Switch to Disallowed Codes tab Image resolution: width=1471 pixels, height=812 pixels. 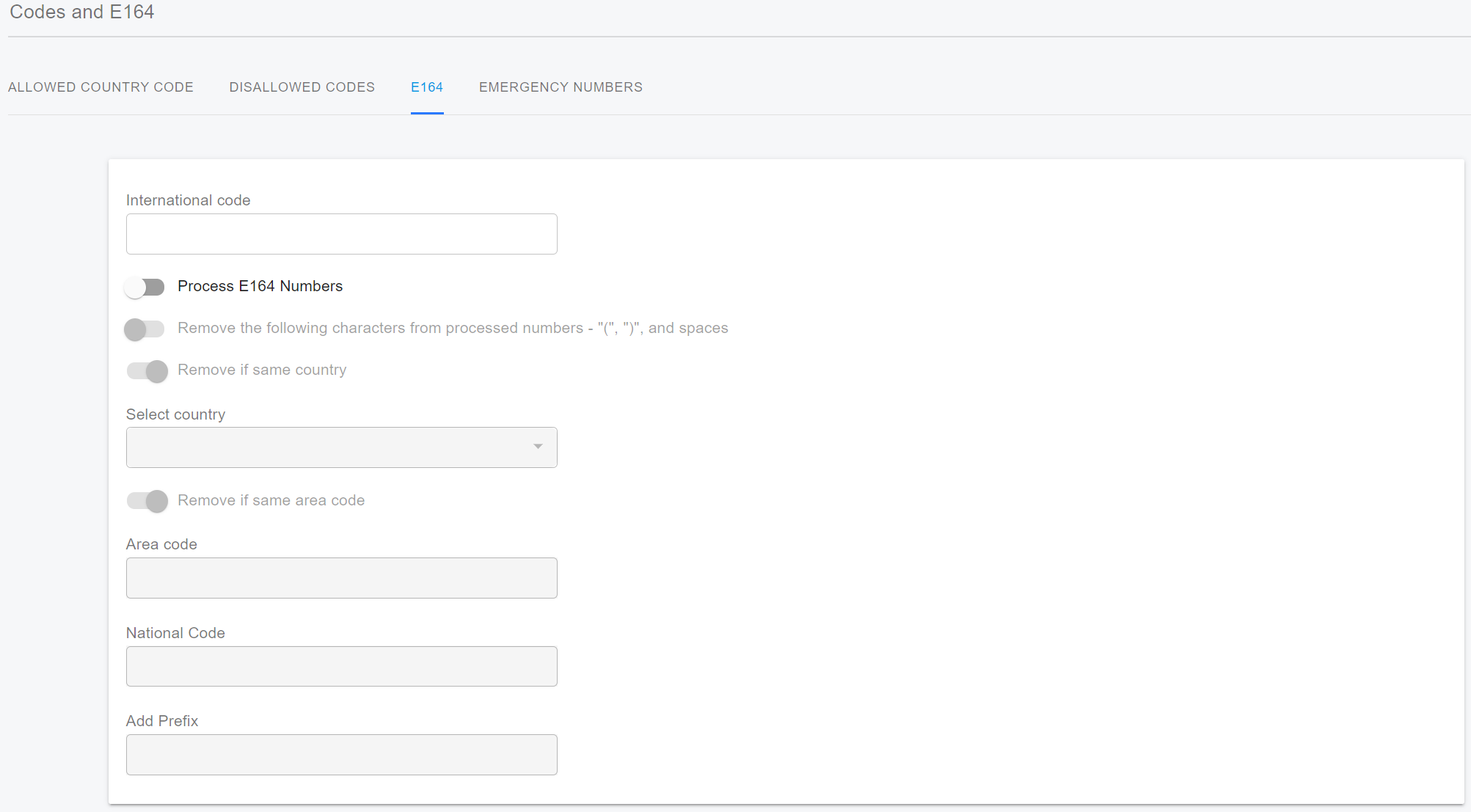tap(302, 87)
